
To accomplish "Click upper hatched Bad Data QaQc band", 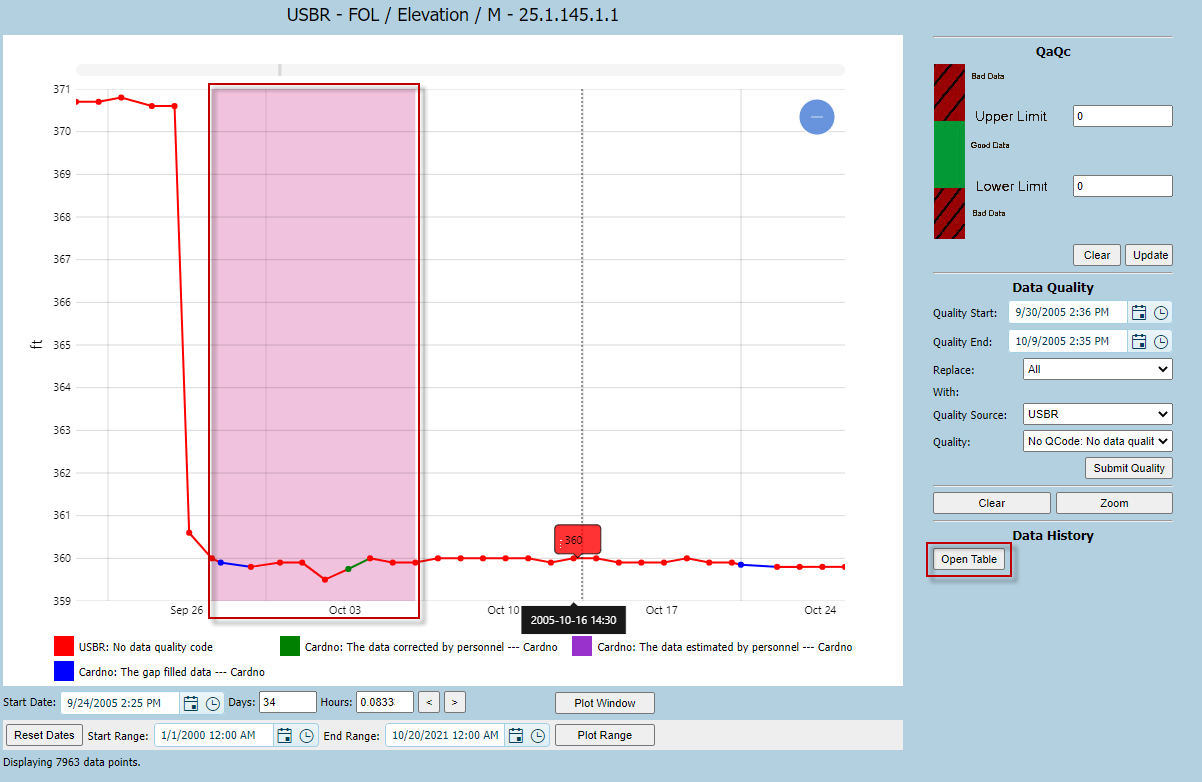I will (949, 93).
